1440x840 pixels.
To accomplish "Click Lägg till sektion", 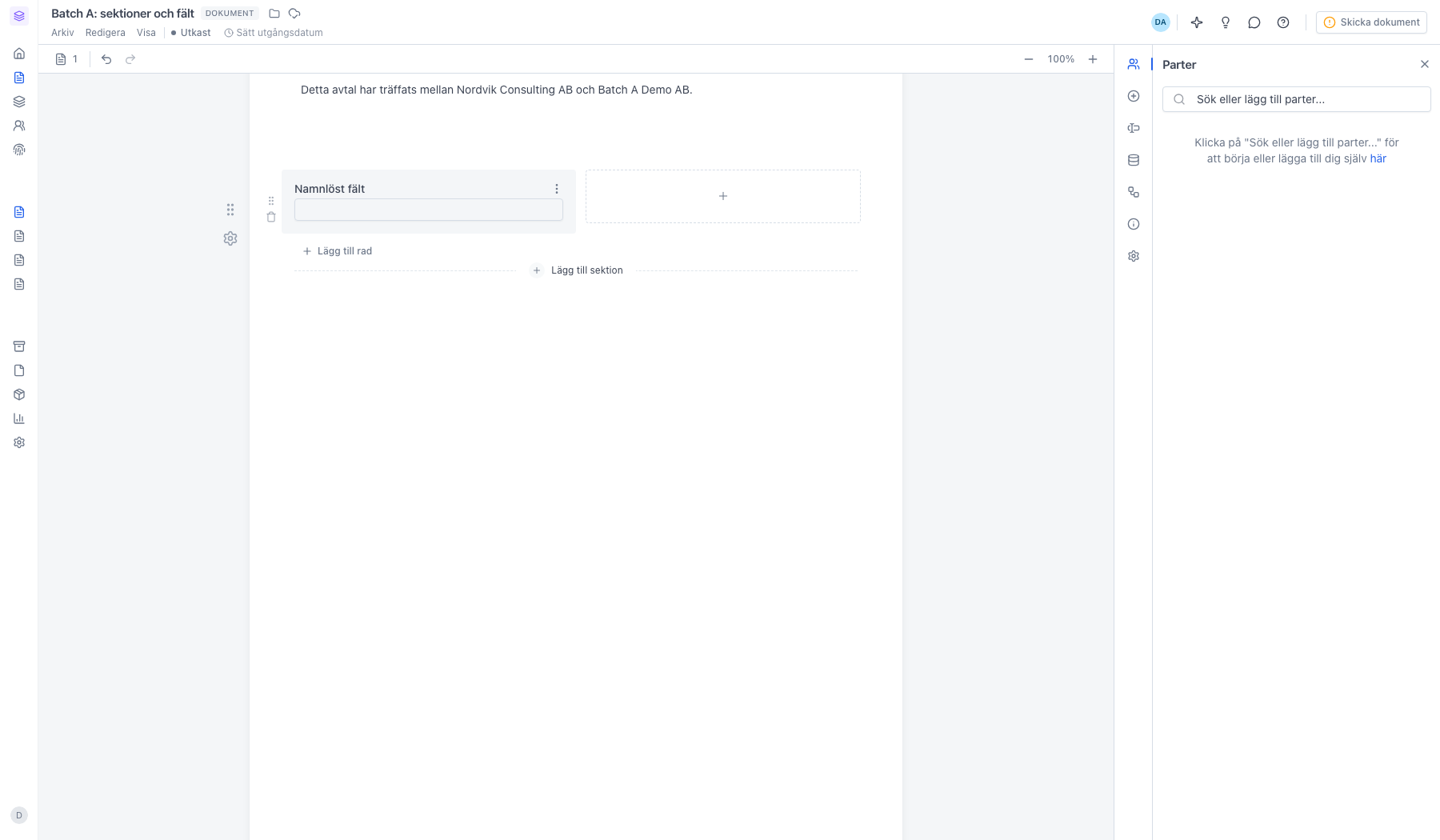I will tap(577, 270).
